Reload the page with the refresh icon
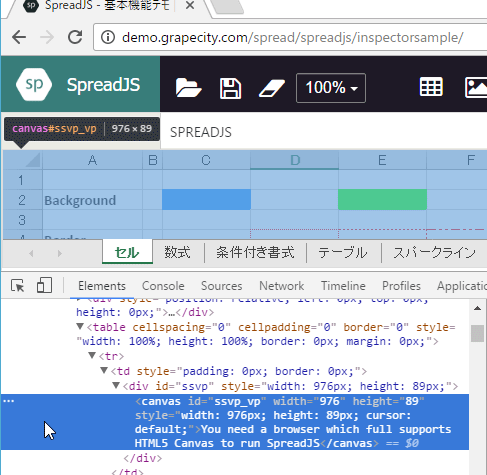 point(75,37)
